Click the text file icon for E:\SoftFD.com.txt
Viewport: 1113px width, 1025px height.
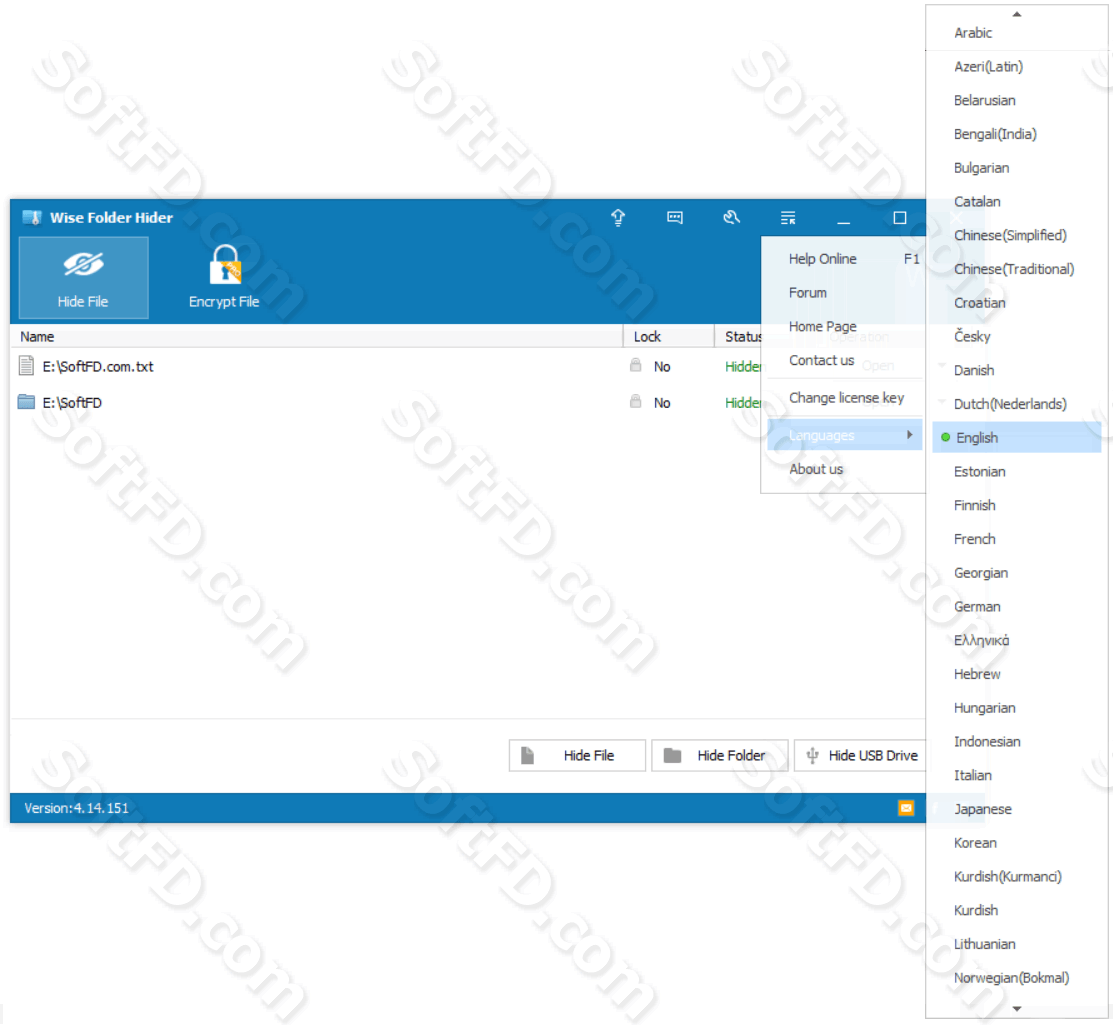click(27, 366)
